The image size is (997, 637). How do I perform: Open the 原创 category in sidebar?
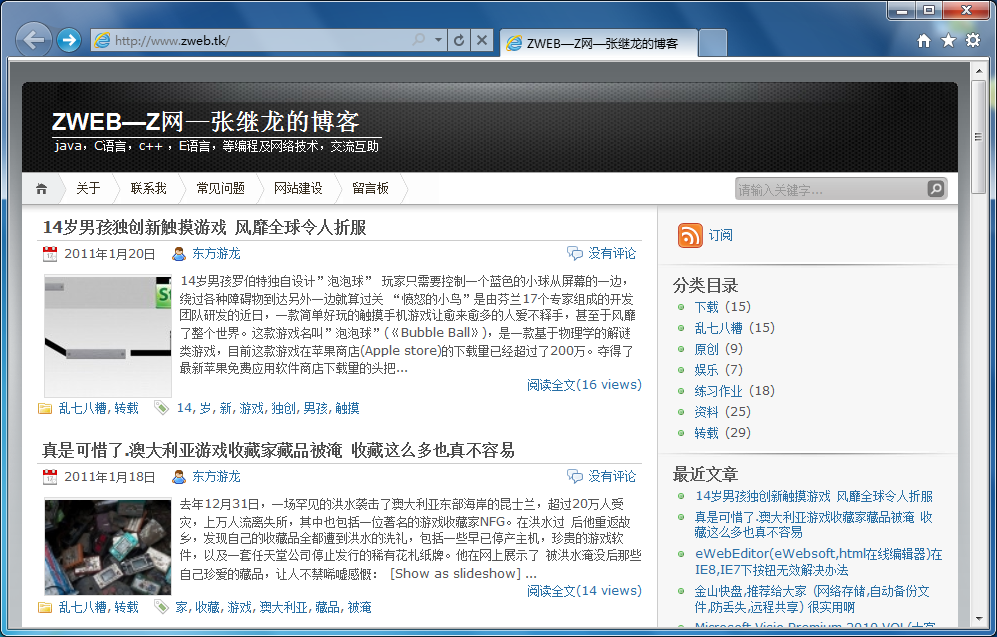coord(706,349)
